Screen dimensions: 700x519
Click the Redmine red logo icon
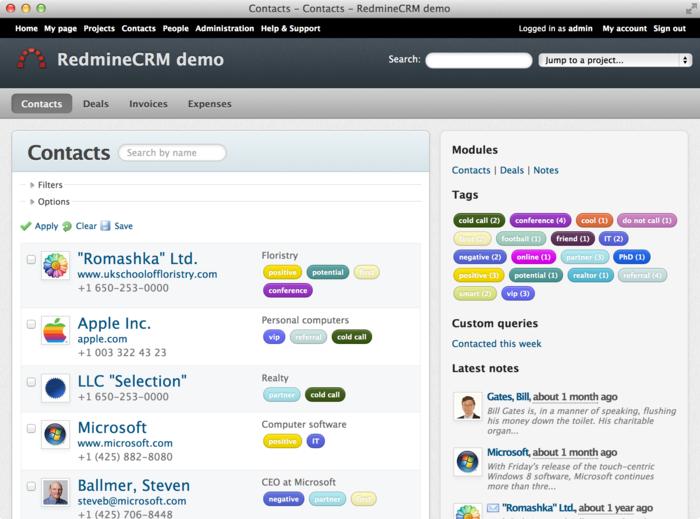click(31, 59)
